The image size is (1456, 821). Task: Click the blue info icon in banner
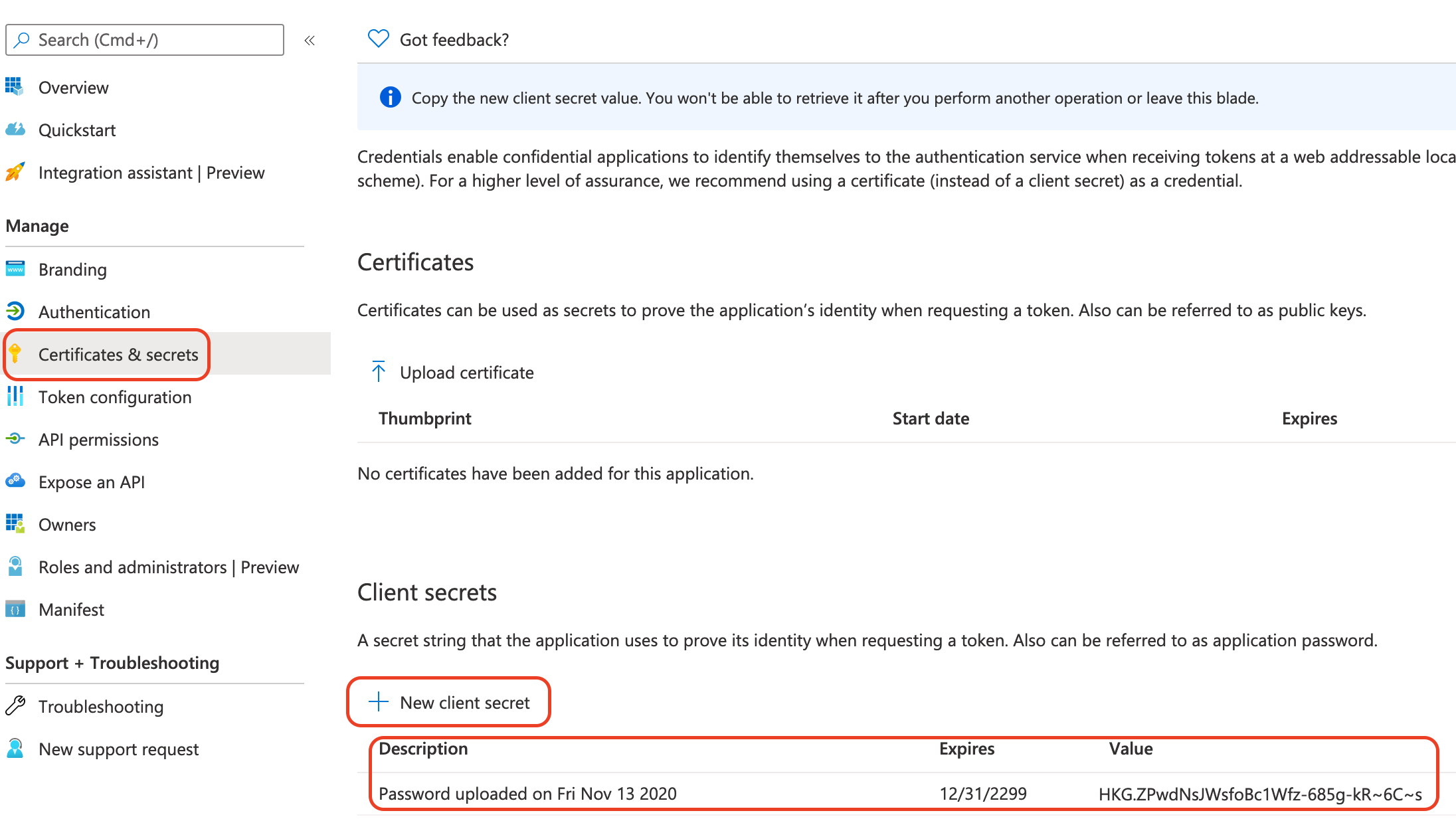tap(390, 98)
